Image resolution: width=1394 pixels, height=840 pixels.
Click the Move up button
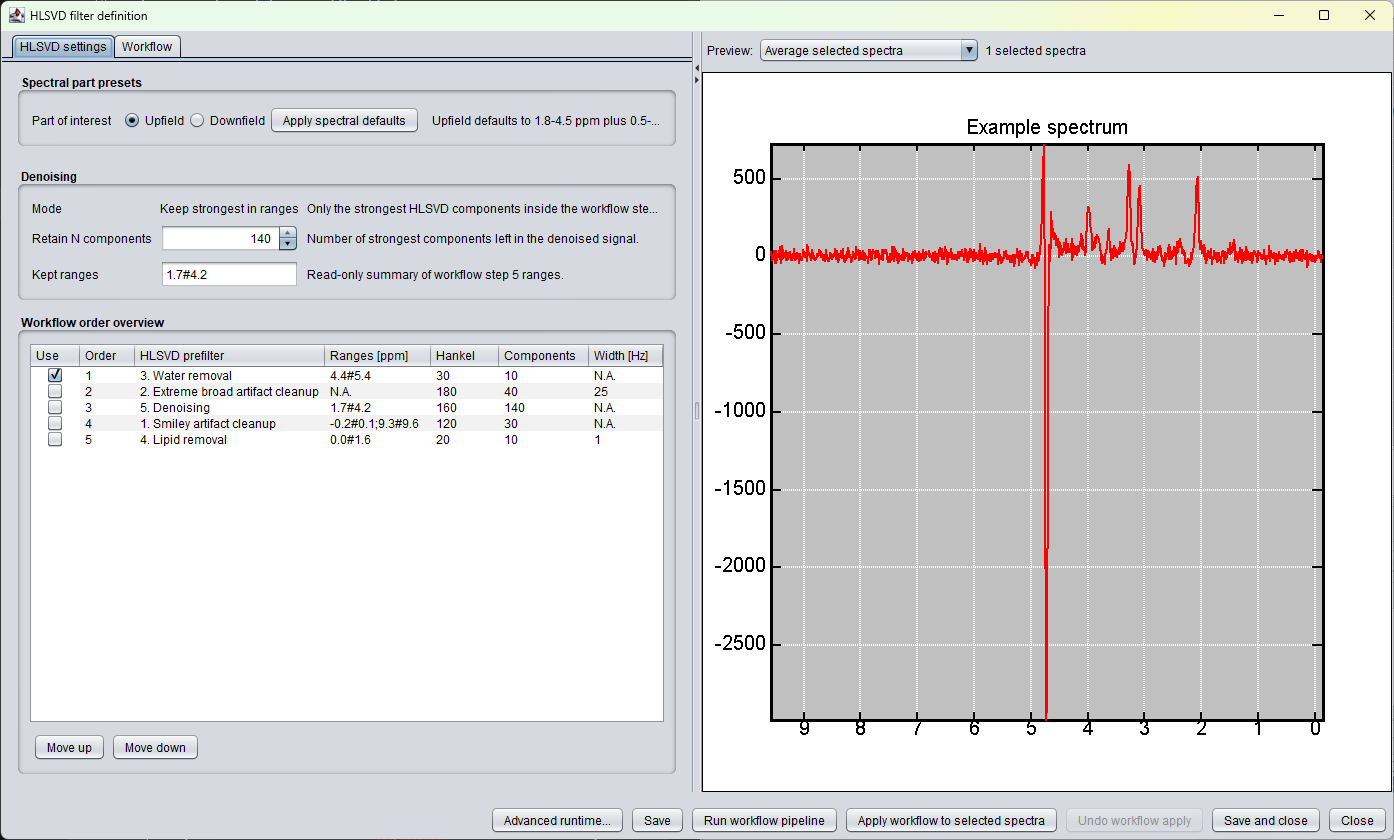[x=69, y=747]
